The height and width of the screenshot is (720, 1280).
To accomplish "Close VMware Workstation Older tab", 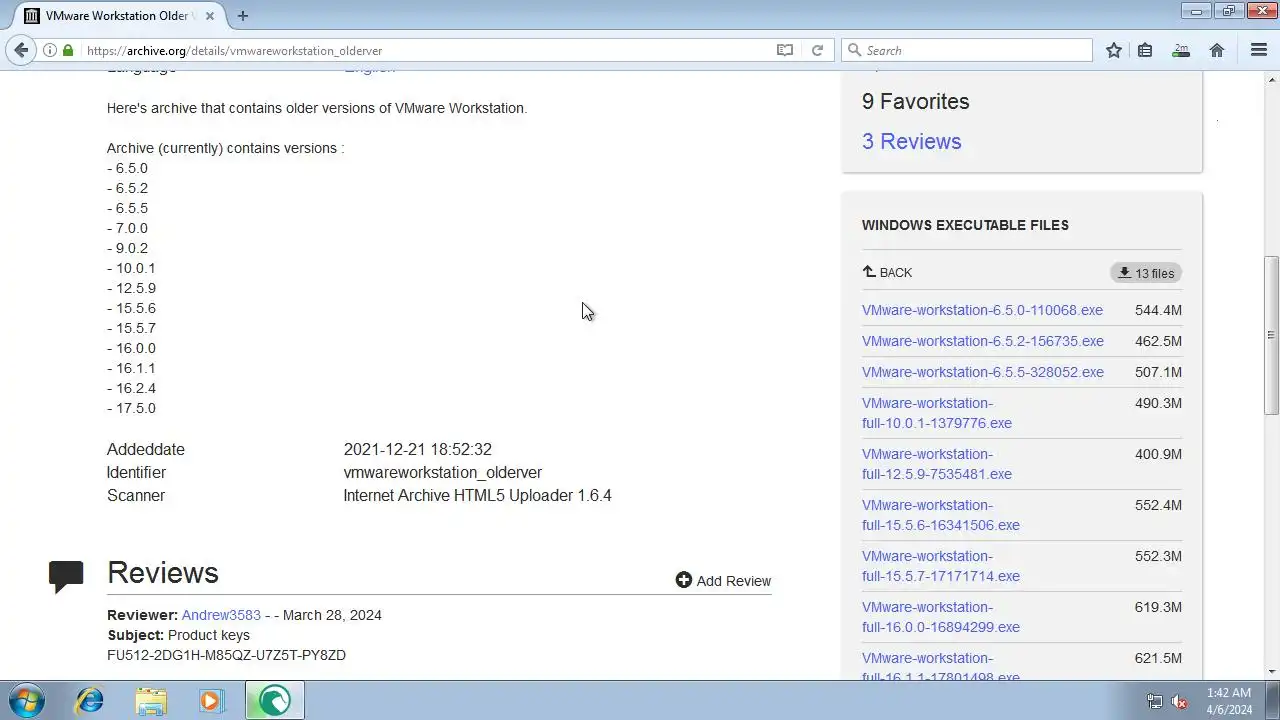I will coord(211,15).
